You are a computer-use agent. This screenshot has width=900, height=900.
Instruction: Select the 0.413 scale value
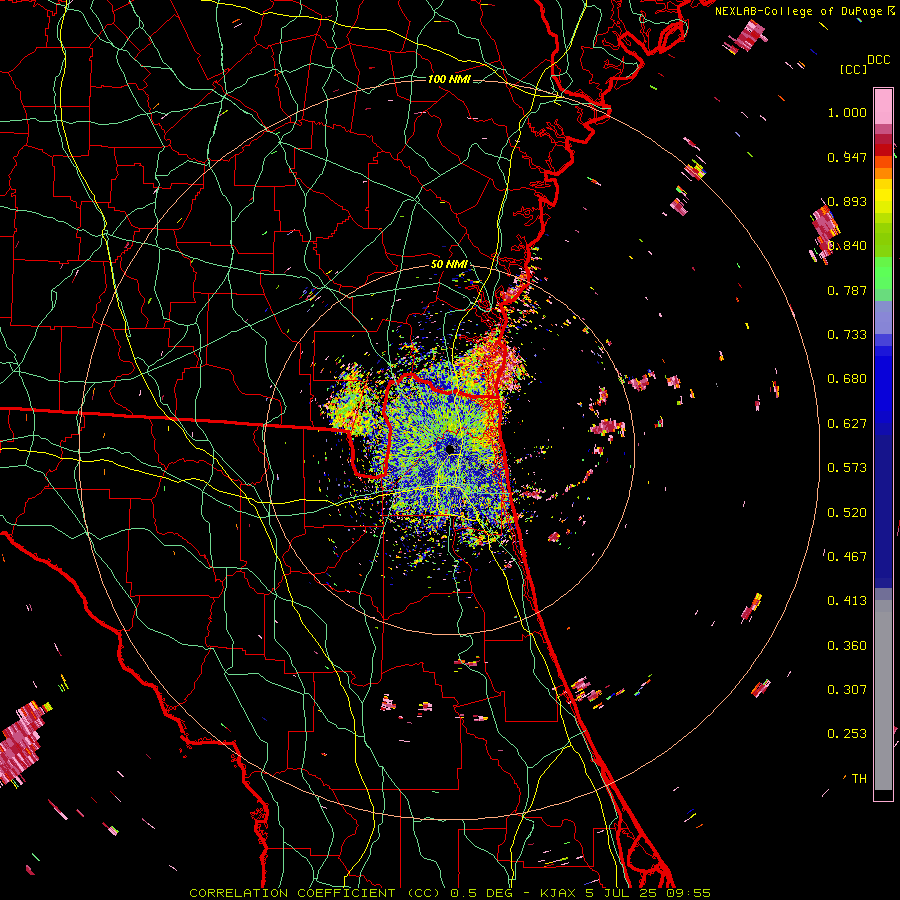(x=847, y=601)
